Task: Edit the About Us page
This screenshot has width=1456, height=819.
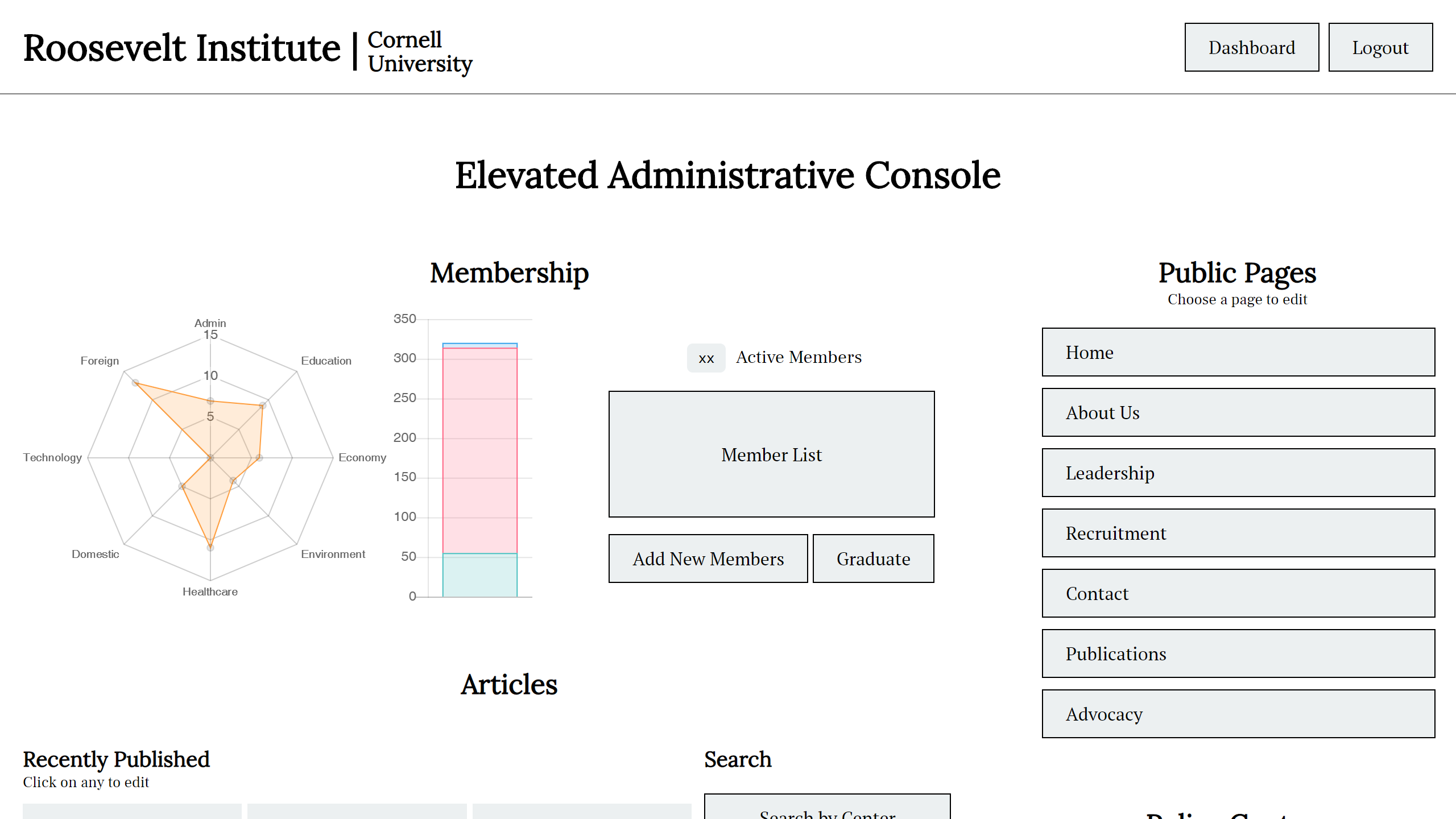Action: pos(1238,412)
